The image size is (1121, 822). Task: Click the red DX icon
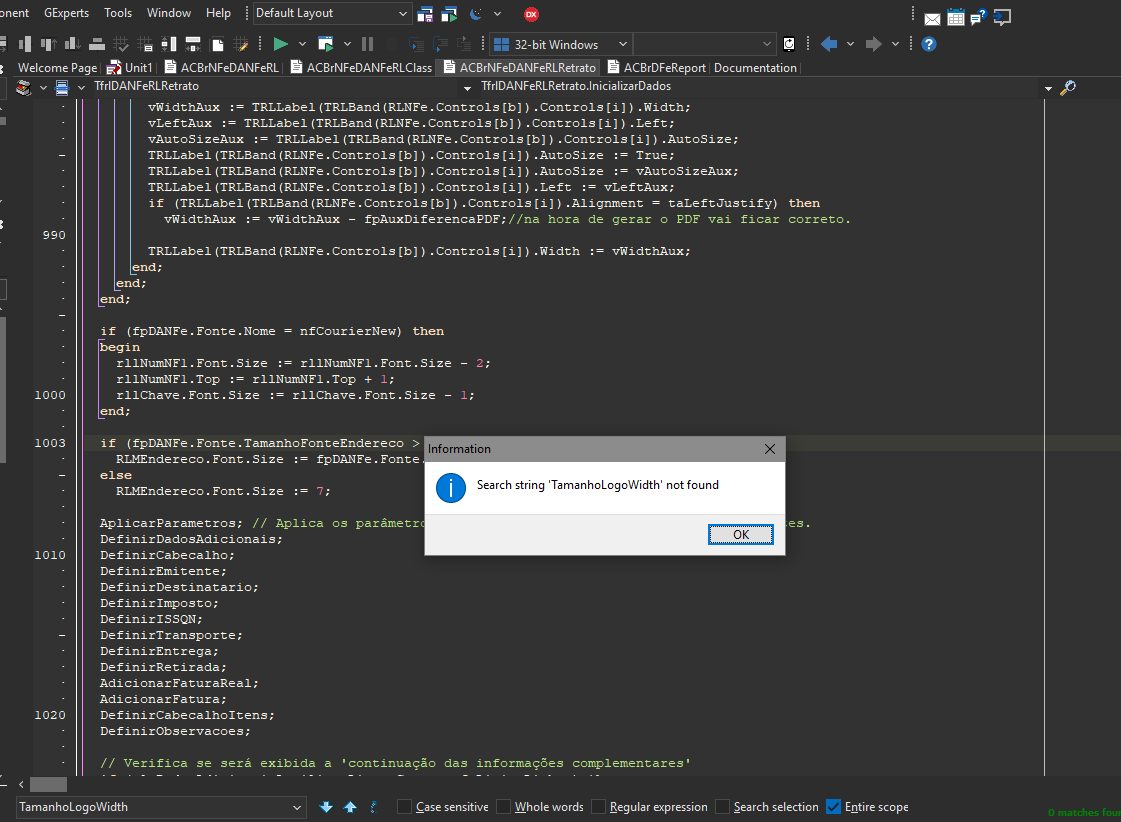tap(531, 14)
